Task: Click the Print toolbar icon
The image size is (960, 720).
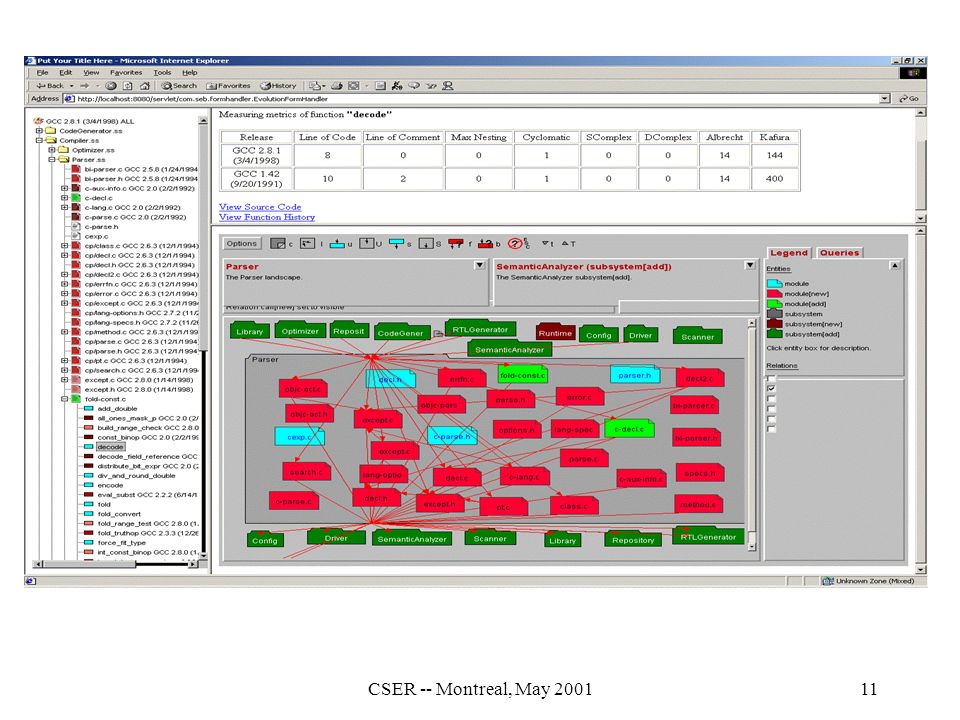Action: [337, 86]
